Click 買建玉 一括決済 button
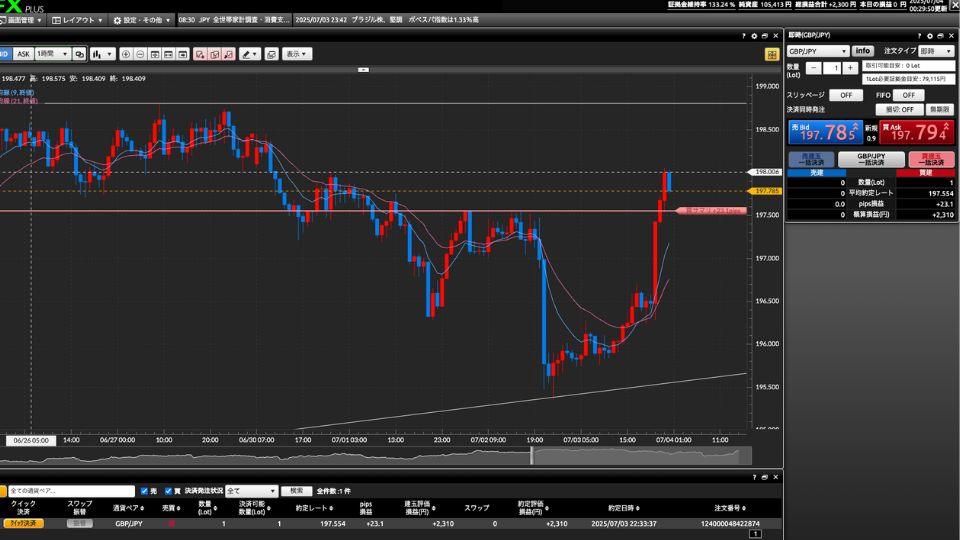Viewport: 960px width, 540px height. (x=931, y=159)
